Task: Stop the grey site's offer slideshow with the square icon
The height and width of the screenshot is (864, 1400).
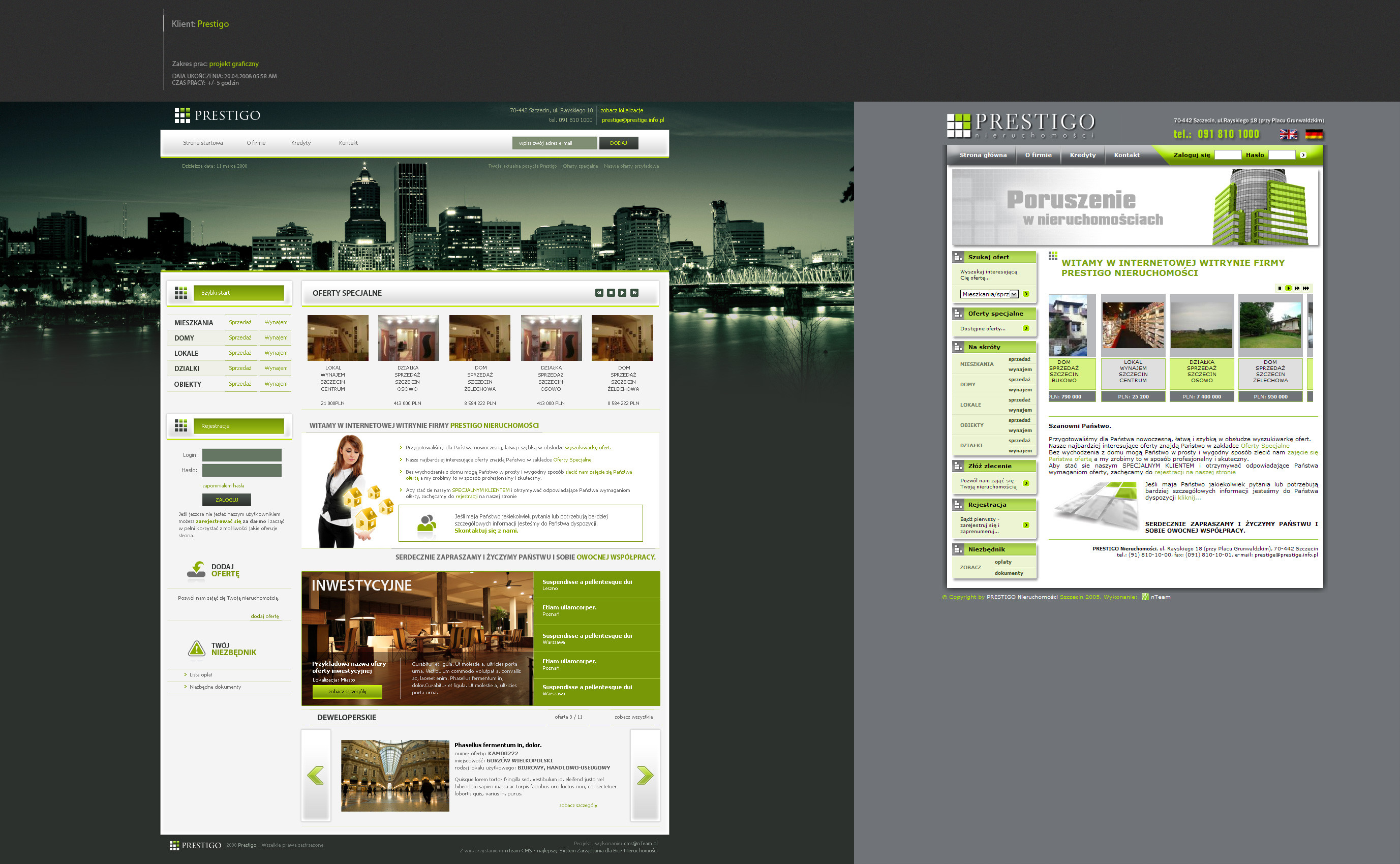Action: click(1280, 288)
